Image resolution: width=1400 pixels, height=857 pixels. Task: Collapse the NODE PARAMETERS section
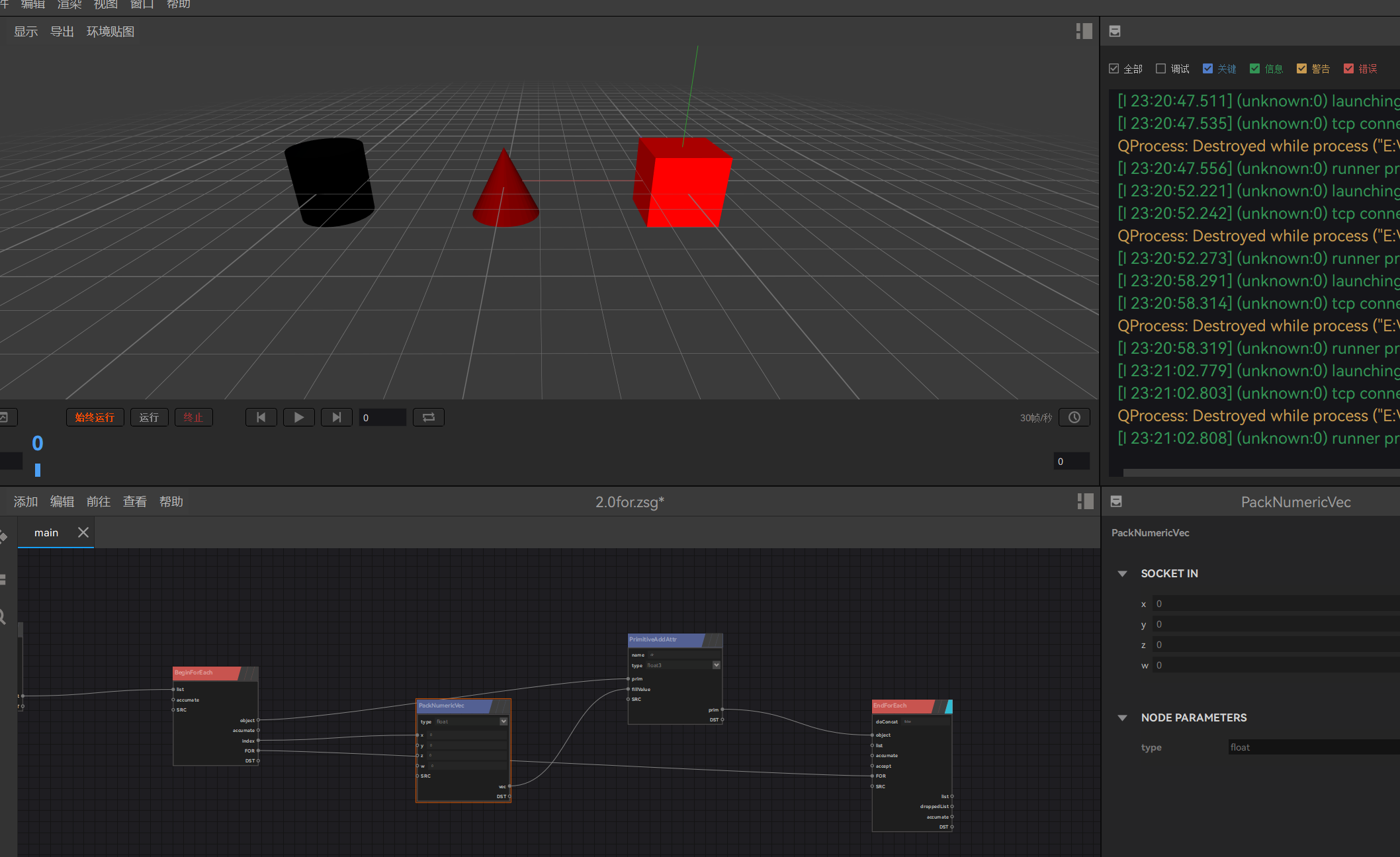[1122, 717]
